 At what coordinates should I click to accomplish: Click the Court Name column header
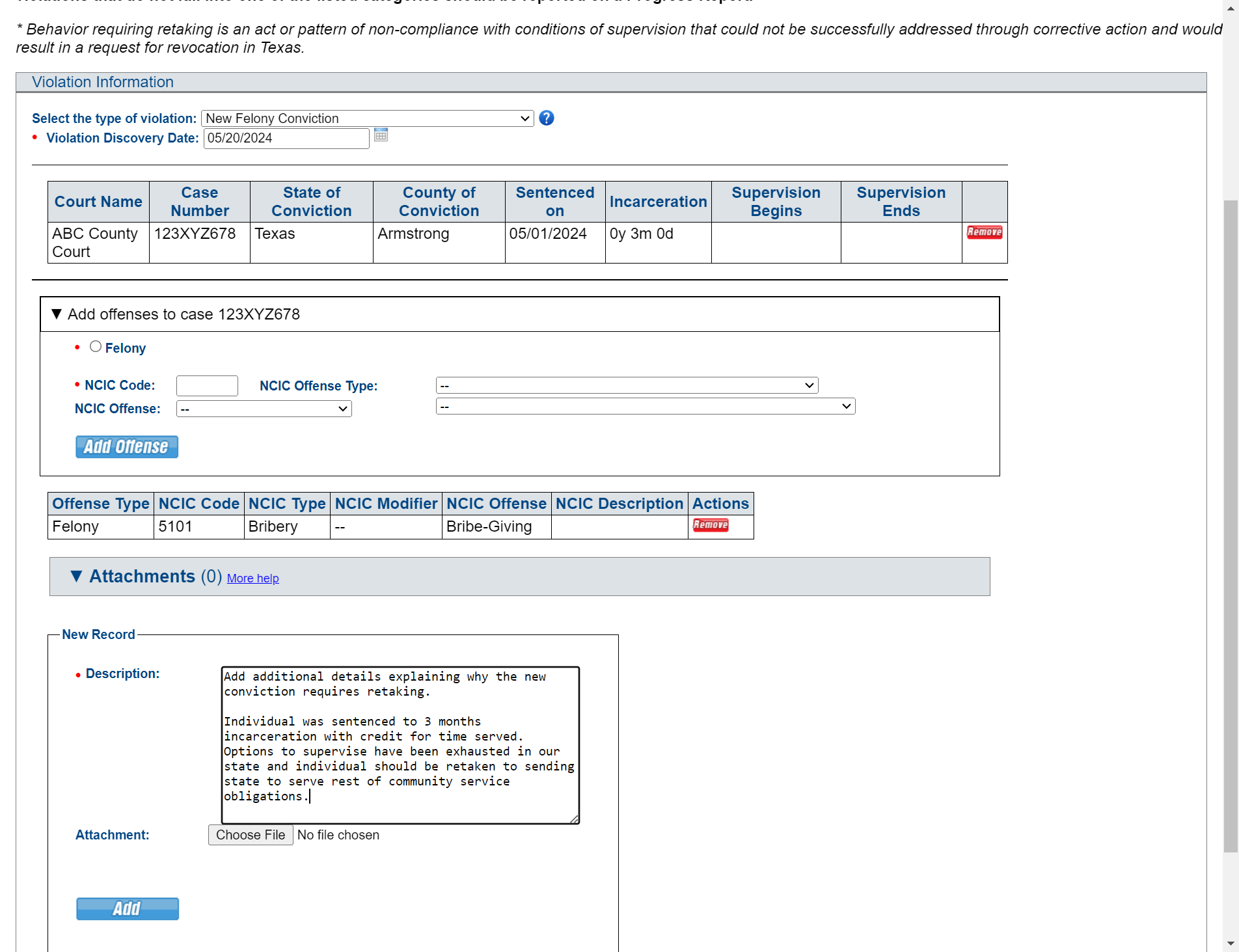(98, 202)
